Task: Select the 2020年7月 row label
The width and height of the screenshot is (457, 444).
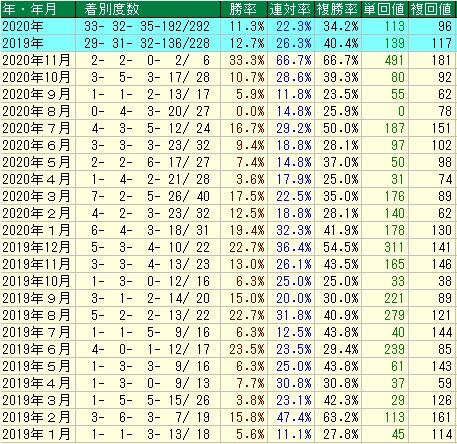Action: (x=36, y=128)
